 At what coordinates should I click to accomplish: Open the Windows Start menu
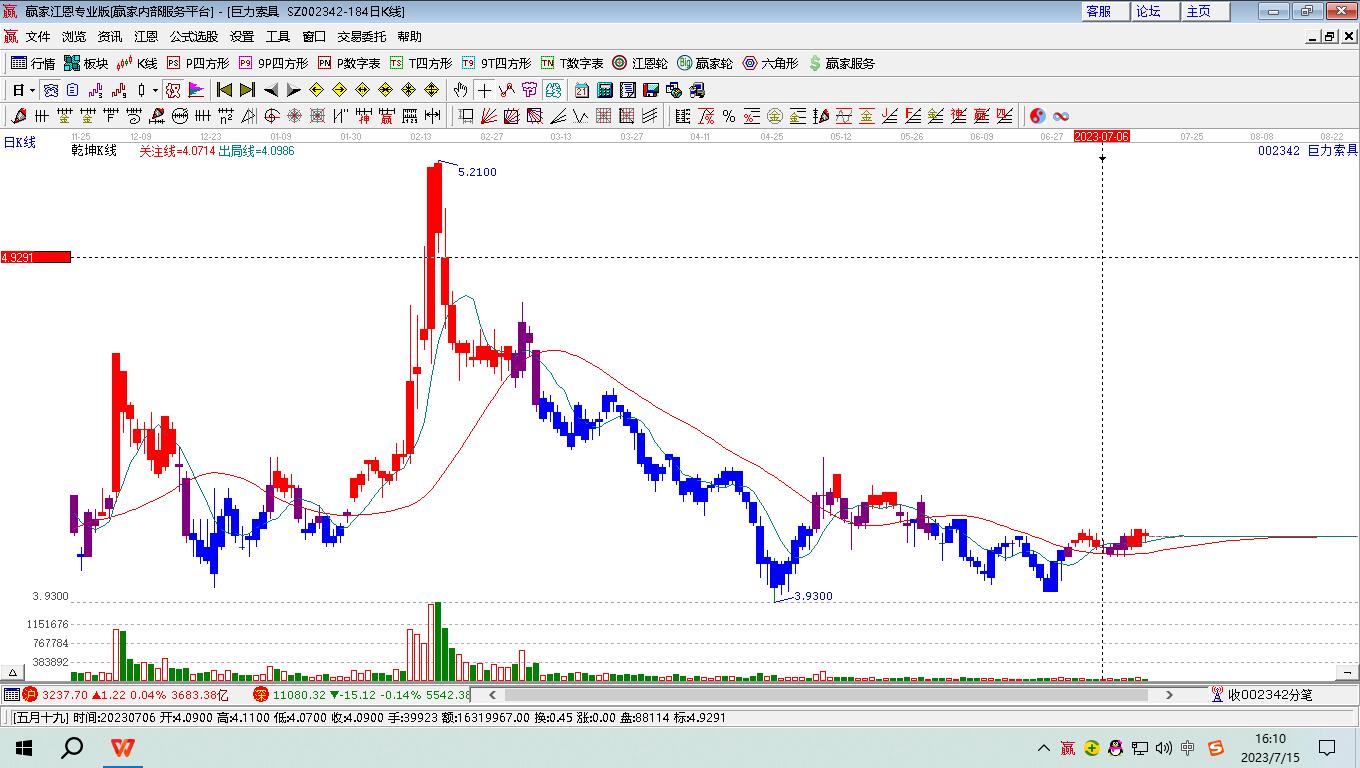pyautogui.click(x=24, y=747)
